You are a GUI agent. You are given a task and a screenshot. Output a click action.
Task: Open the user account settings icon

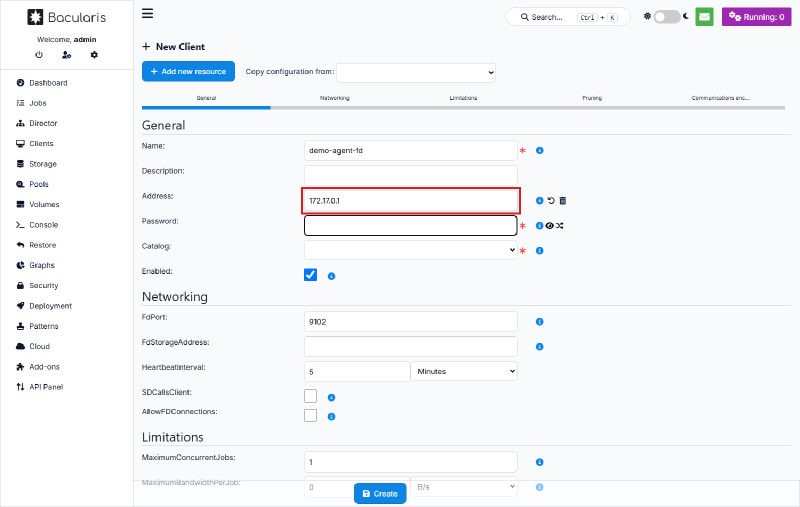tap(66, 55)
